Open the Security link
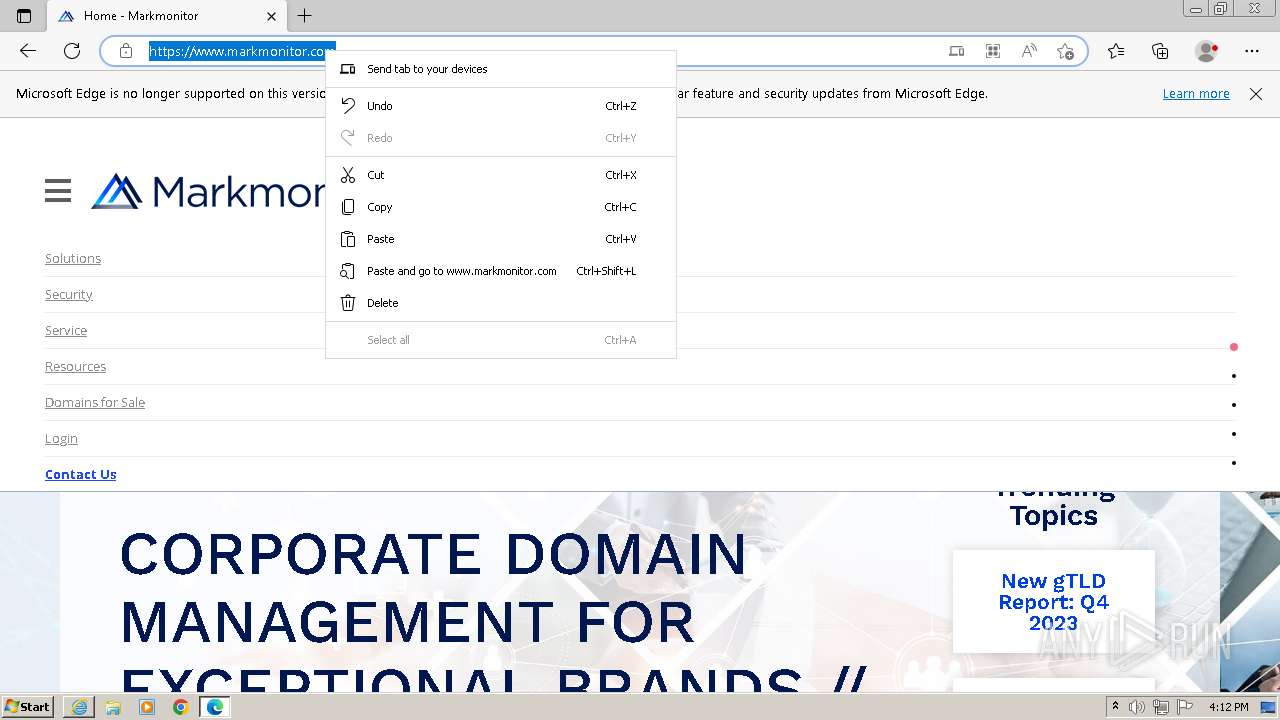Screen dimensions: 1280x720 pos(69,294)
